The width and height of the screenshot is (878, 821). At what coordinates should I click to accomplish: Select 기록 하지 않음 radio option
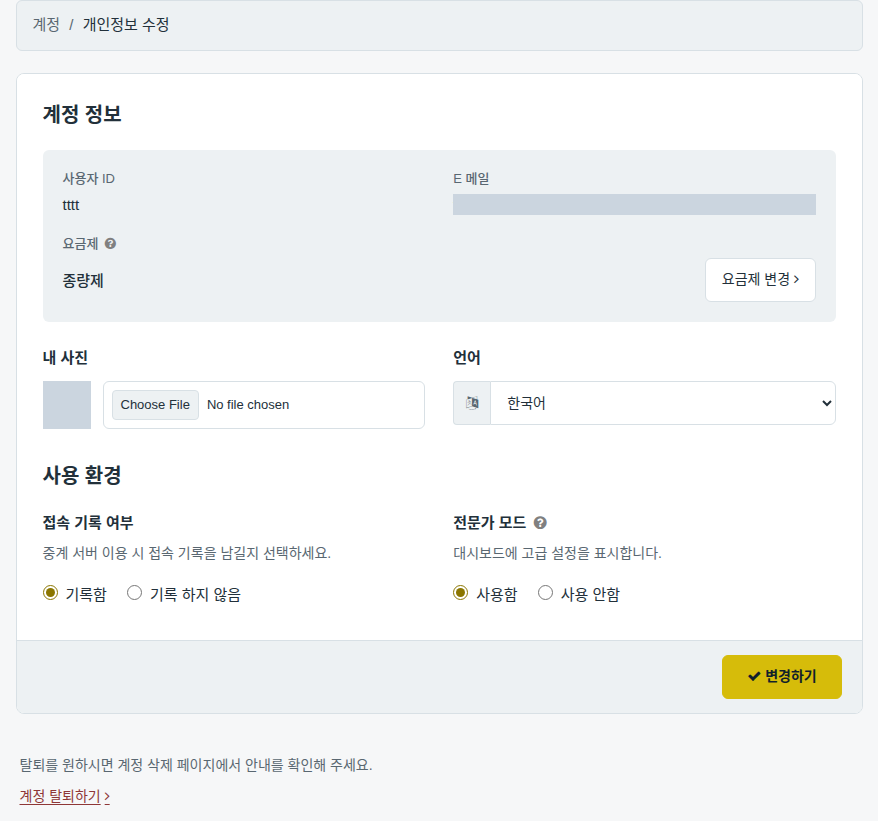tap(134, 593)
